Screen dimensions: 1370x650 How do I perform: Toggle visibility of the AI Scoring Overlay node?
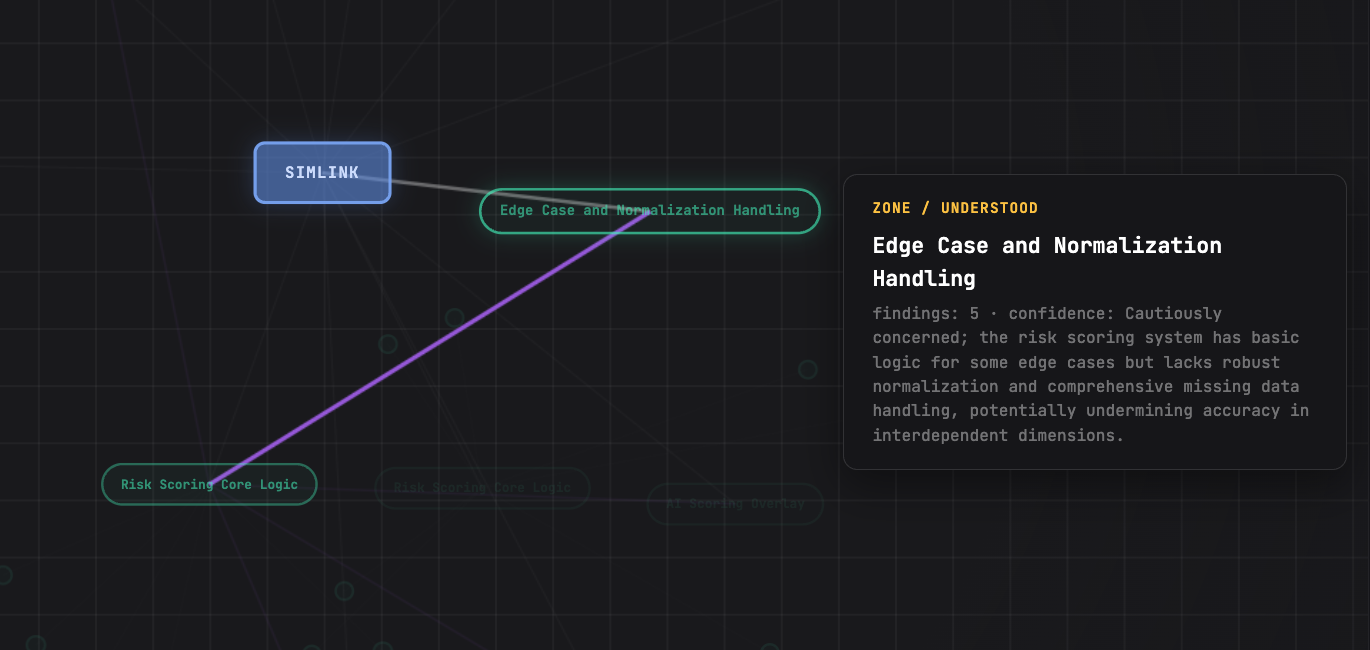pos(735,504)
